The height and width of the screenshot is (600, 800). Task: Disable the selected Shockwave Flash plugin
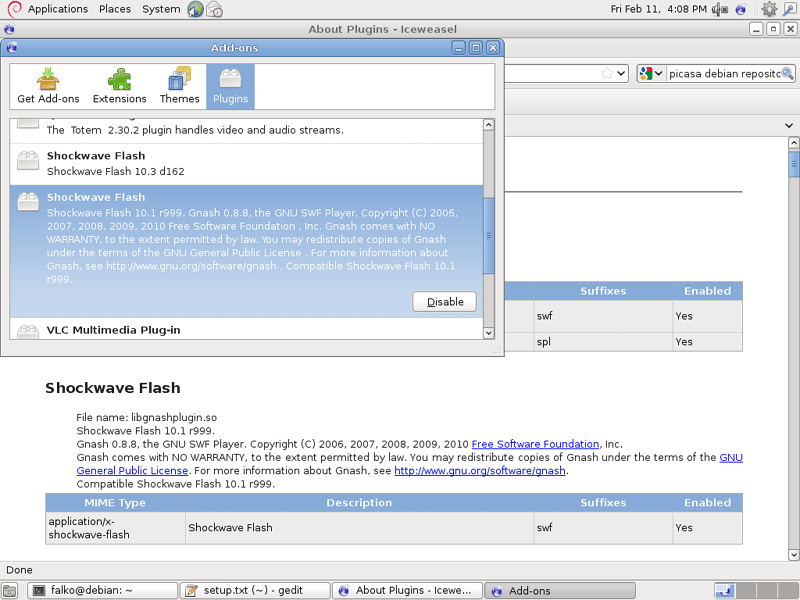point(444,302)
